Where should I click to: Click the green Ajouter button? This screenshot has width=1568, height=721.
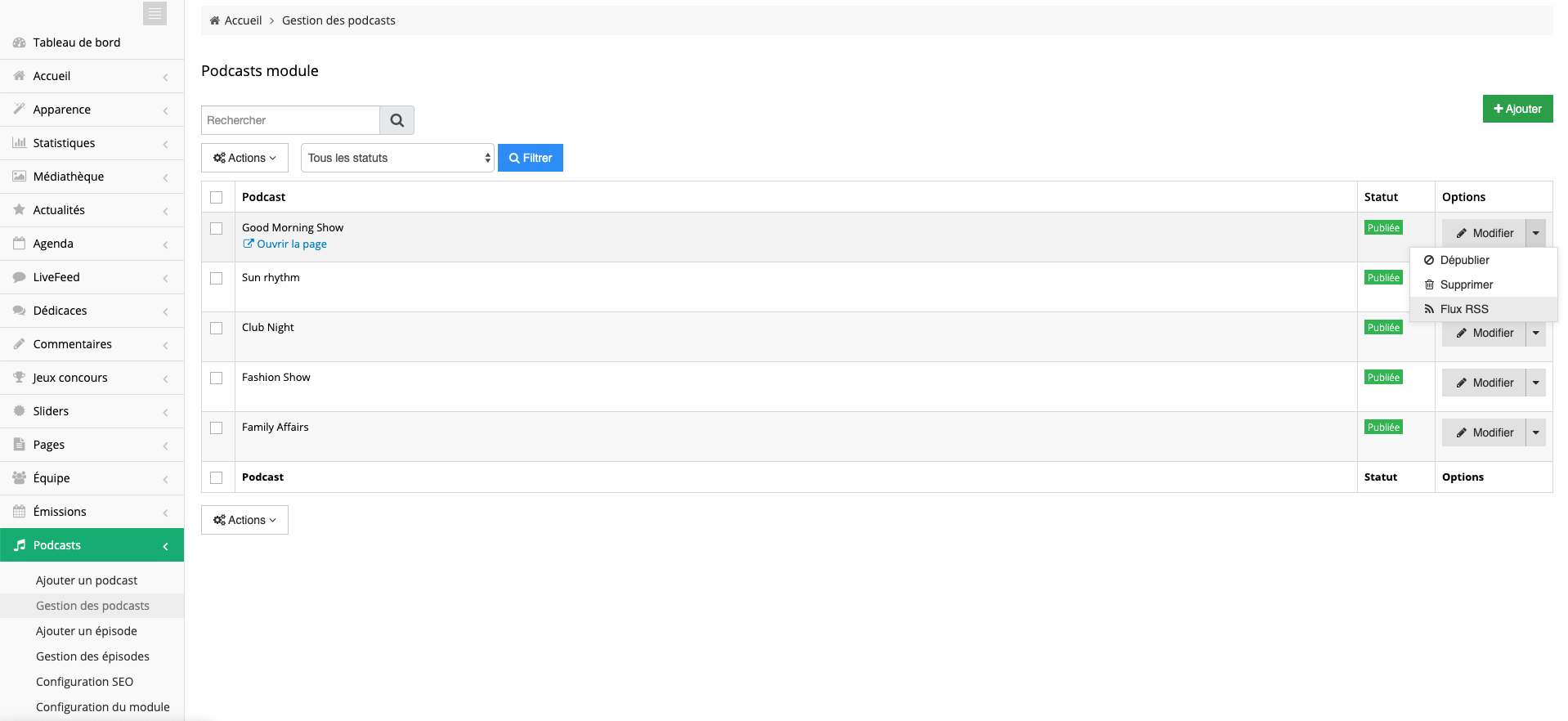(1518, 109)
